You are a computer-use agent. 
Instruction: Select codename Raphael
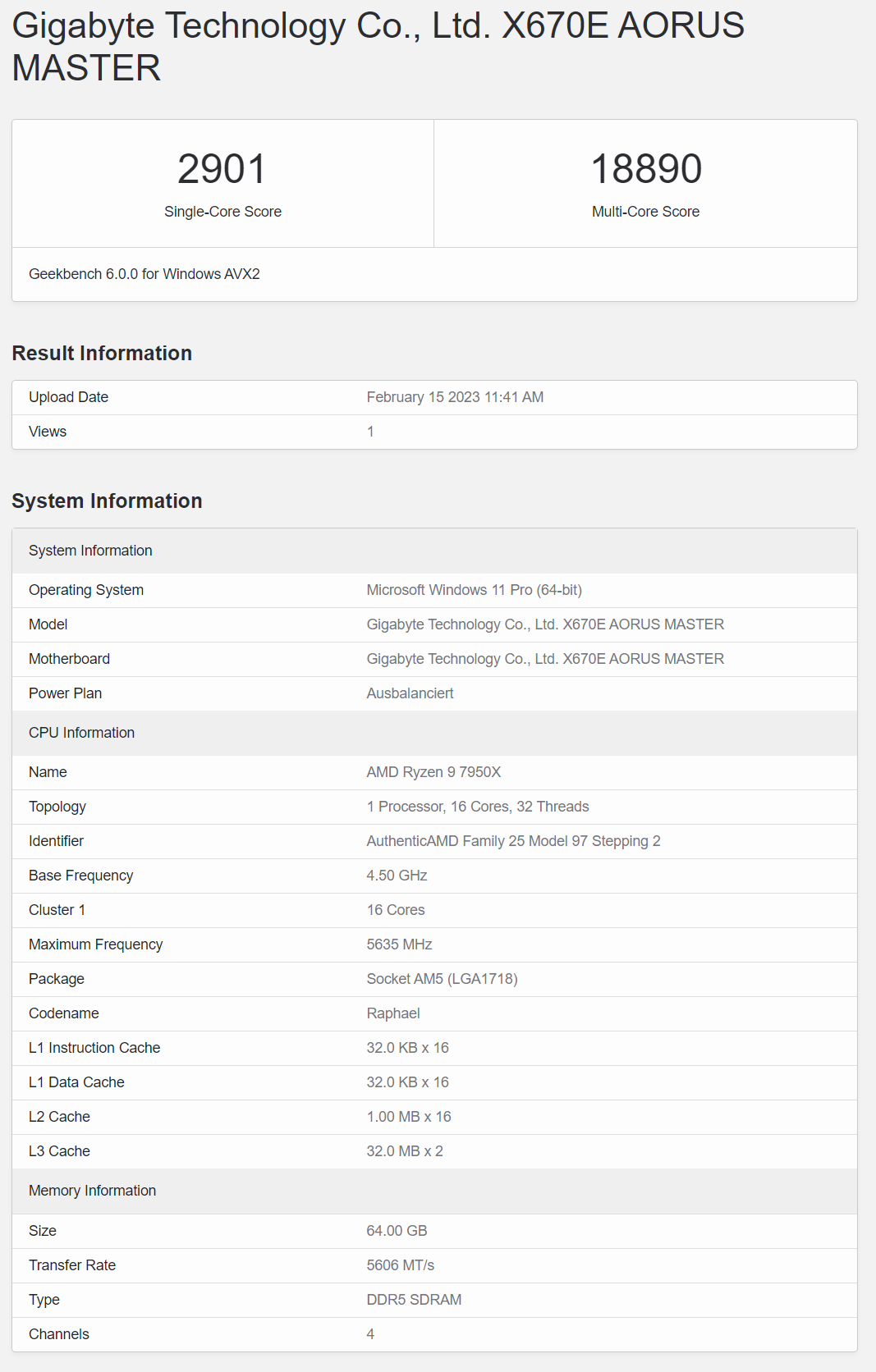[393, 1013]
